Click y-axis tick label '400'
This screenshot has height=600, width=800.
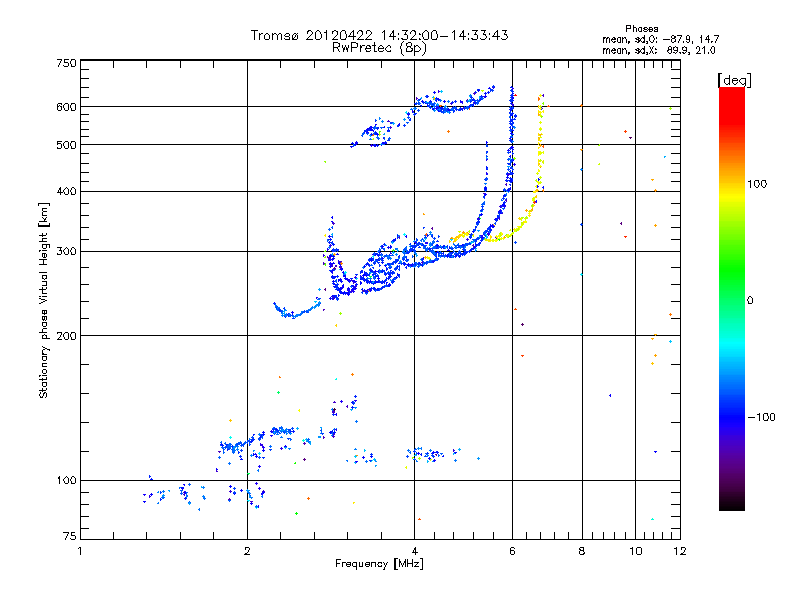66,191
